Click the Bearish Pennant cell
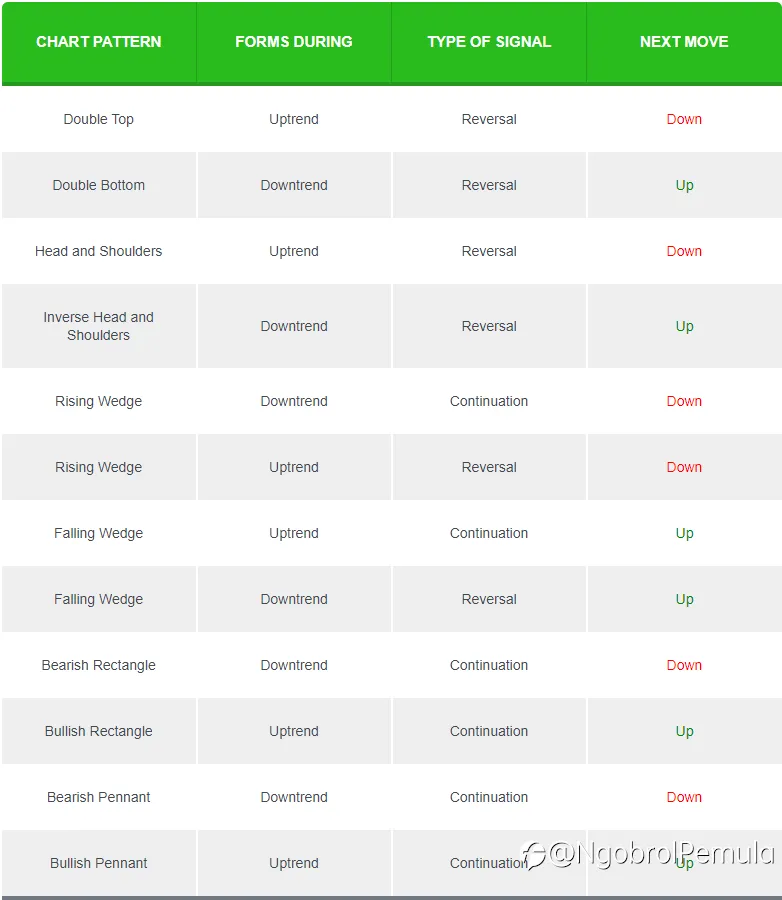 point(99,797)
